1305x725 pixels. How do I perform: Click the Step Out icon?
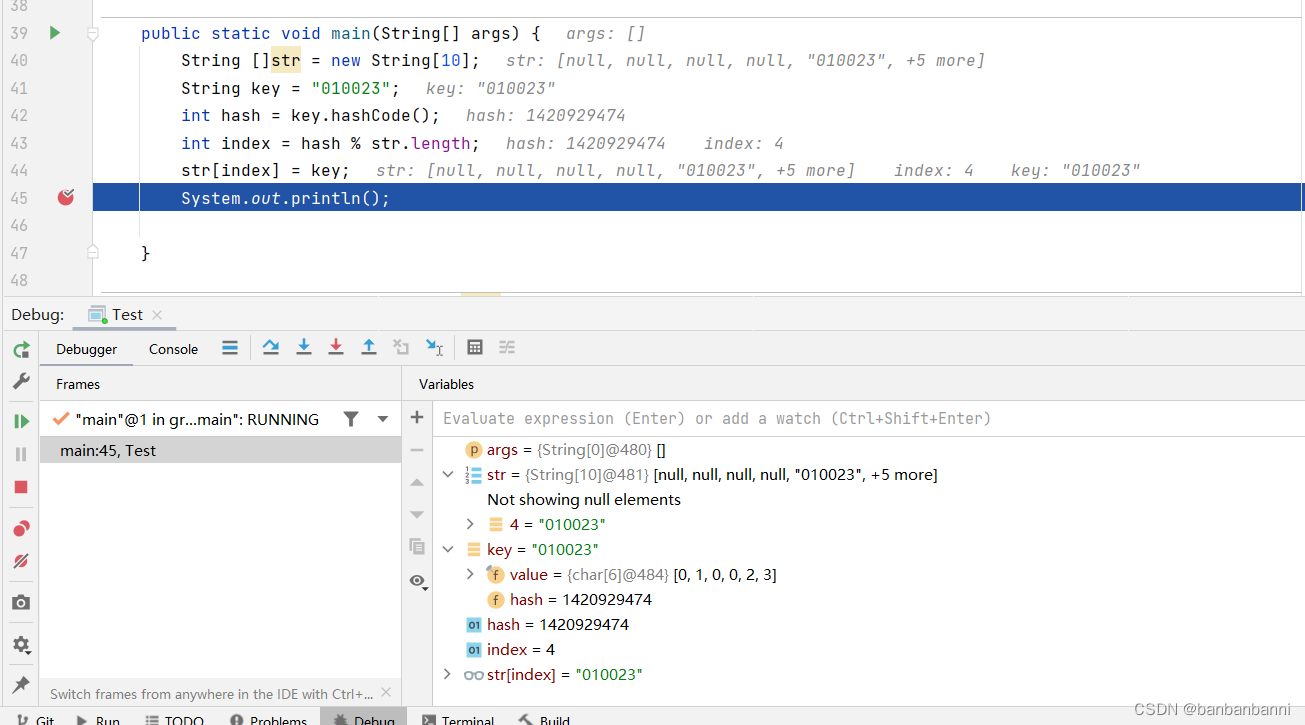(x=369, y=347)
